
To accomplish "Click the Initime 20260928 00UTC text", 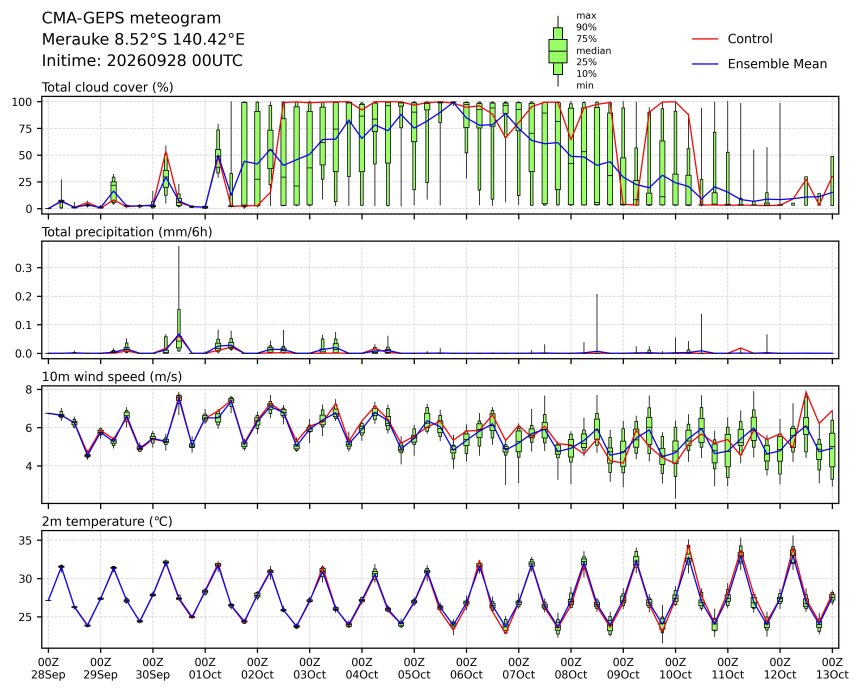I will click(x=142, y=60).
